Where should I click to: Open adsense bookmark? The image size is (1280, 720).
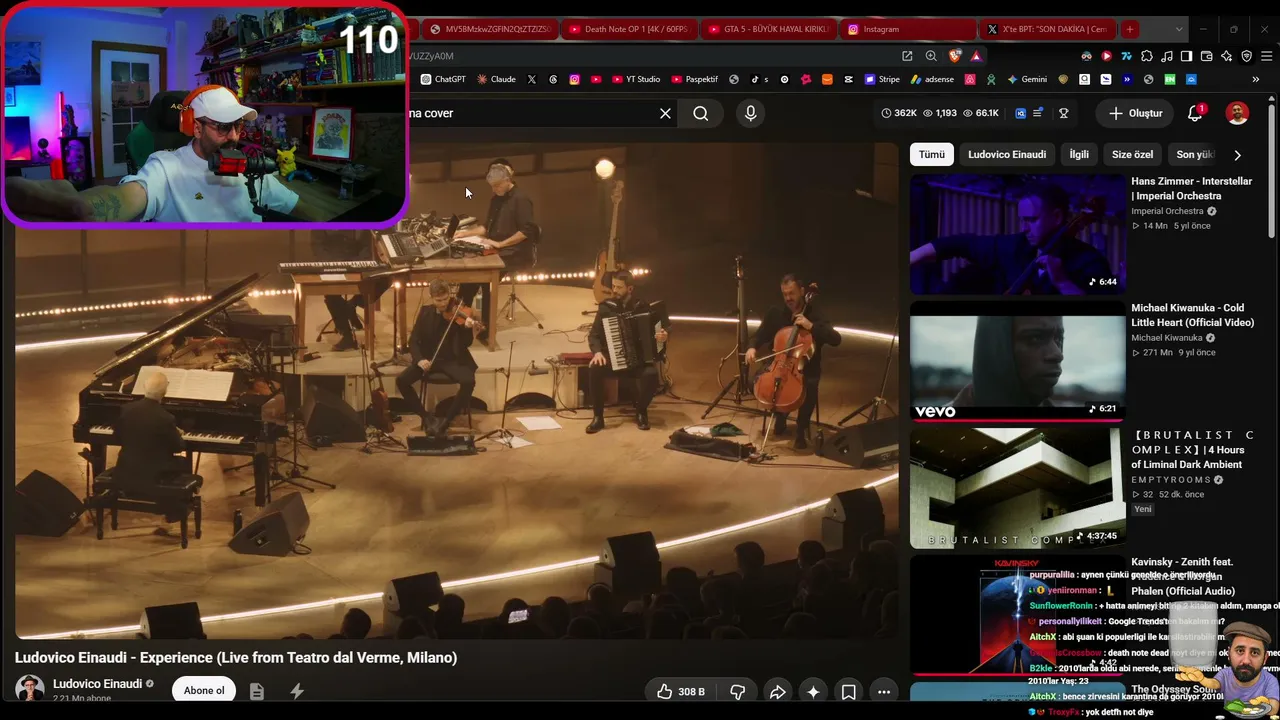(932, 79)
